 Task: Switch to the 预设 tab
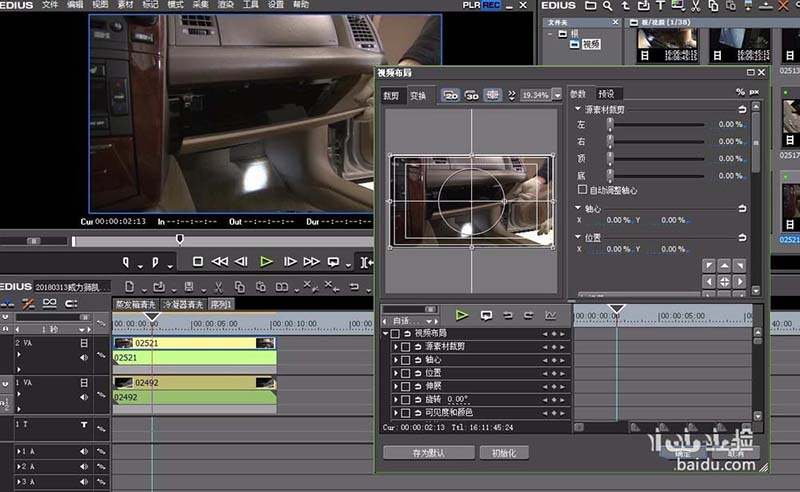[606, 94]
